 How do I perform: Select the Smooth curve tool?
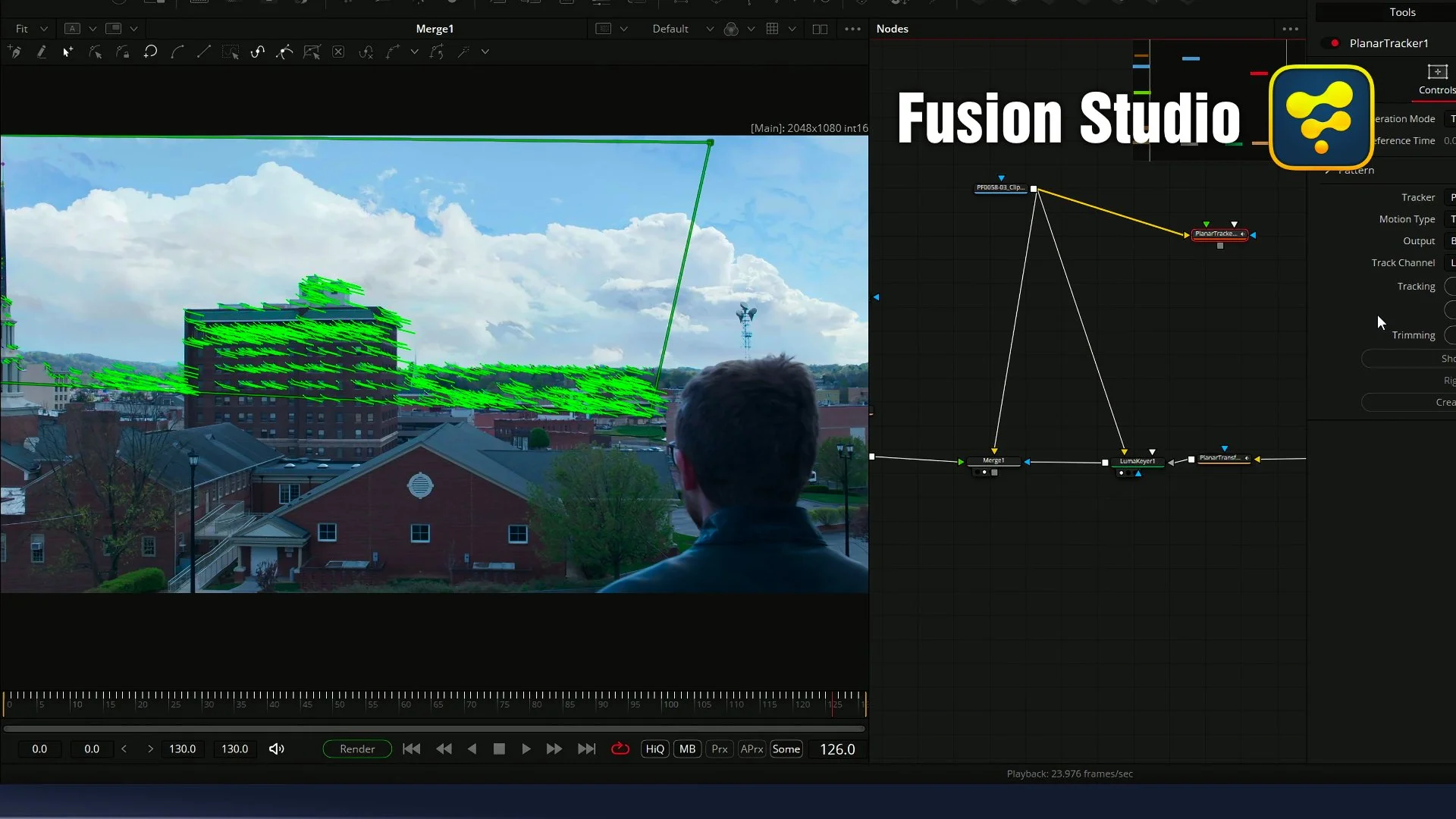177,52
